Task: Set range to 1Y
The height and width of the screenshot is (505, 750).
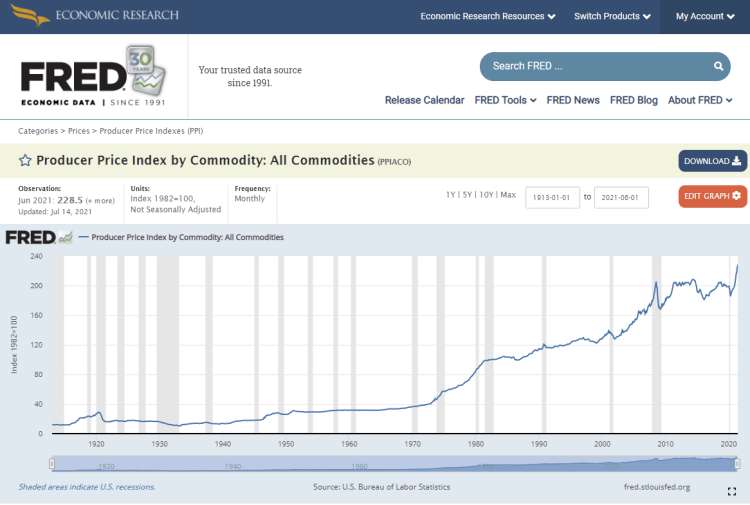Action: point(450,195)
